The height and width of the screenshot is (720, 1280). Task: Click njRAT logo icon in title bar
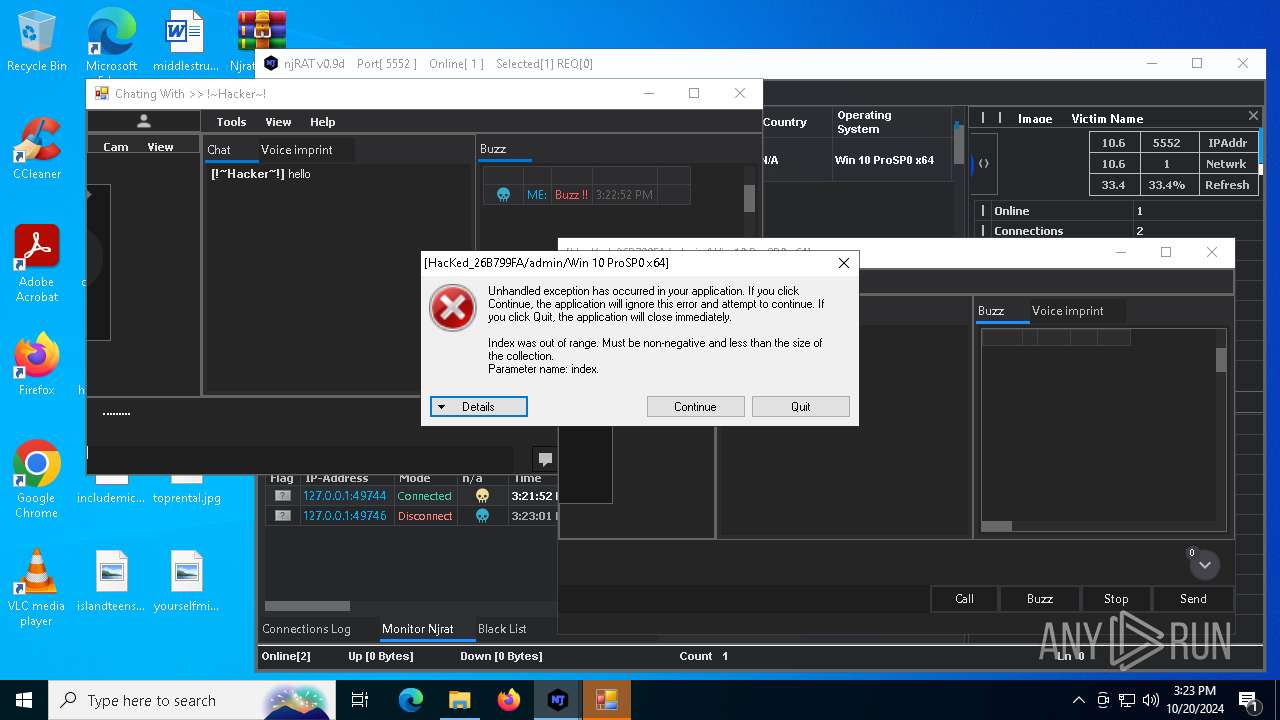pos(271,63)
